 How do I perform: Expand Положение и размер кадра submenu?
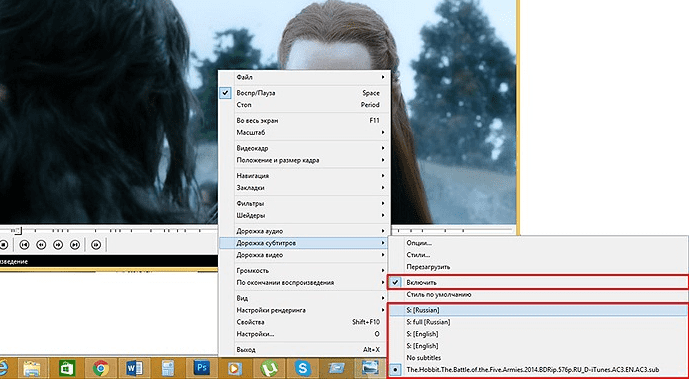(x=304, y=160)
